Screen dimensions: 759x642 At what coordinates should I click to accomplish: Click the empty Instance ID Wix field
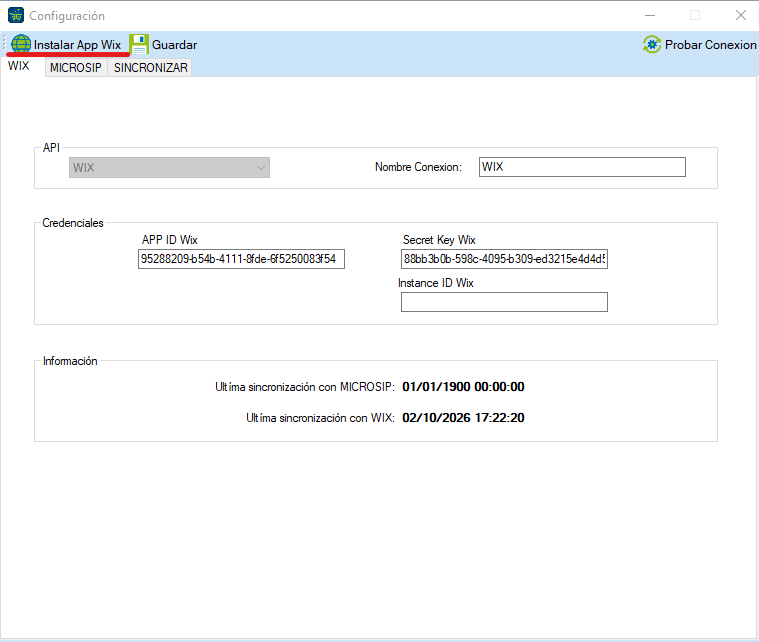click(x=504, y=302)
